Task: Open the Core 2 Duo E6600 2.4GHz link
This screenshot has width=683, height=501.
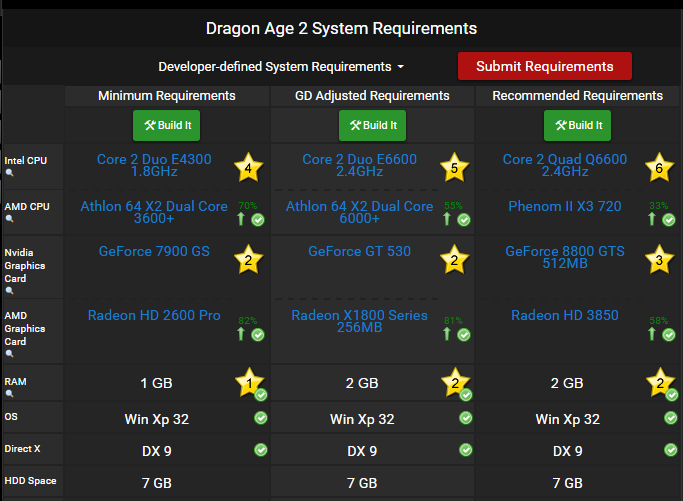Action: point(359,165)
